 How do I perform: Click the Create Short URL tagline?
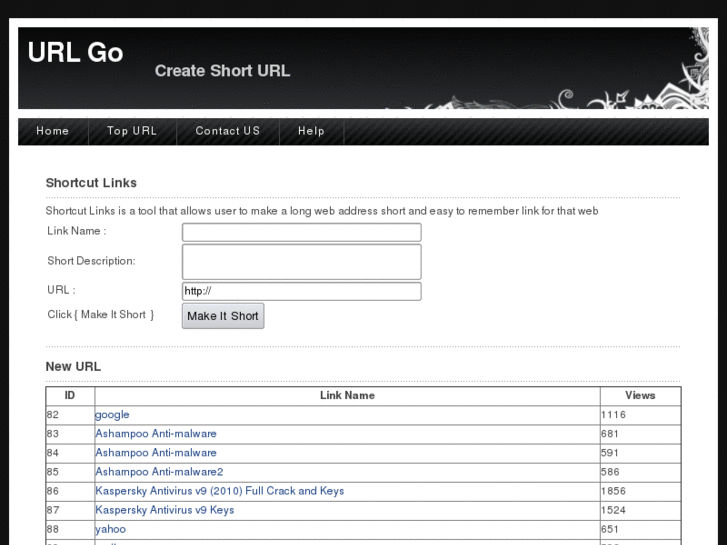point(223,71)
